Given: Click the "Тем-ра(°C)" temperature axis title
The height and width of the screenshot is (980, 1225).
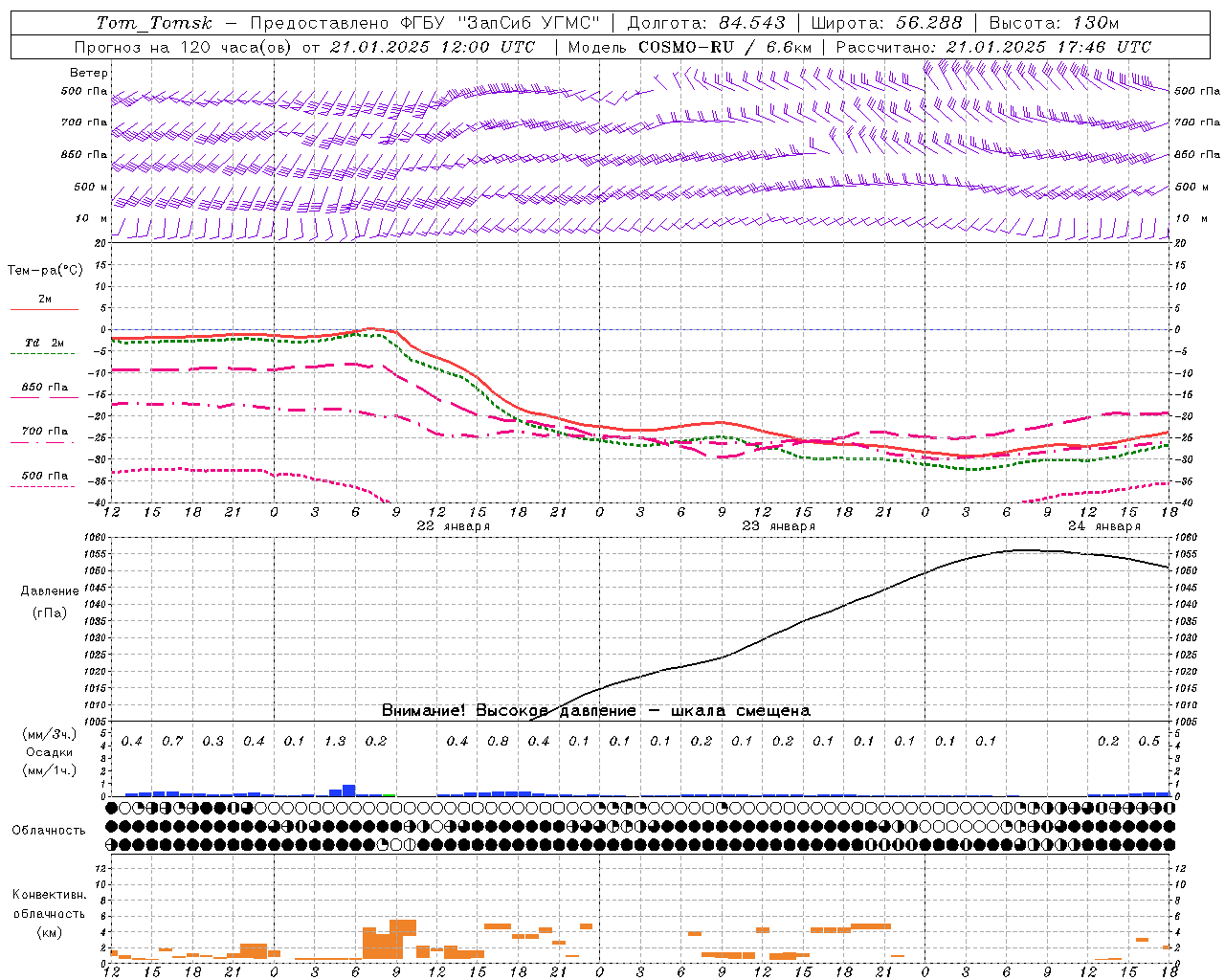Looking at the screenshot, I should point(45,271).
